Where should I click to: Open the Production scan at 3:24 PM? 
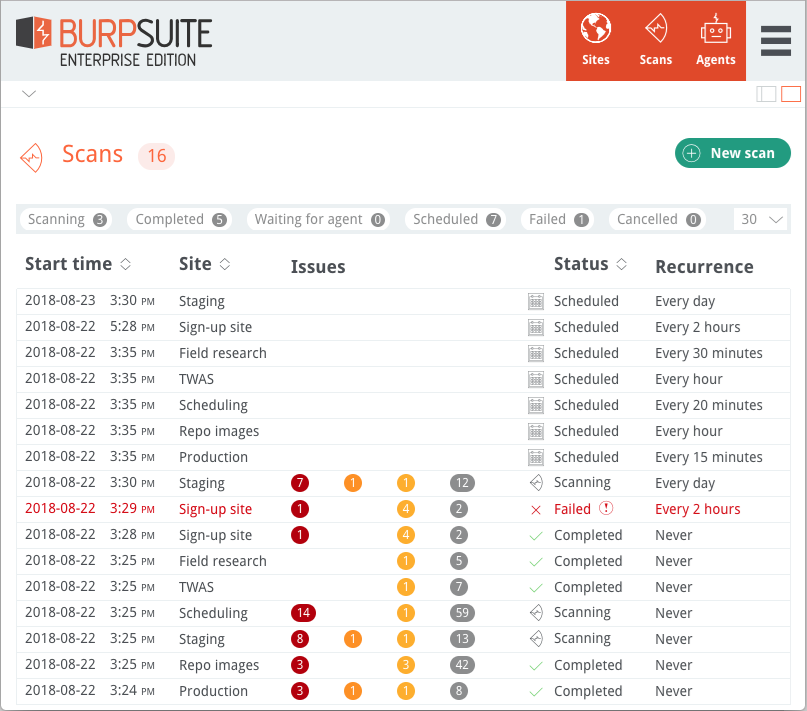point(404,691)
